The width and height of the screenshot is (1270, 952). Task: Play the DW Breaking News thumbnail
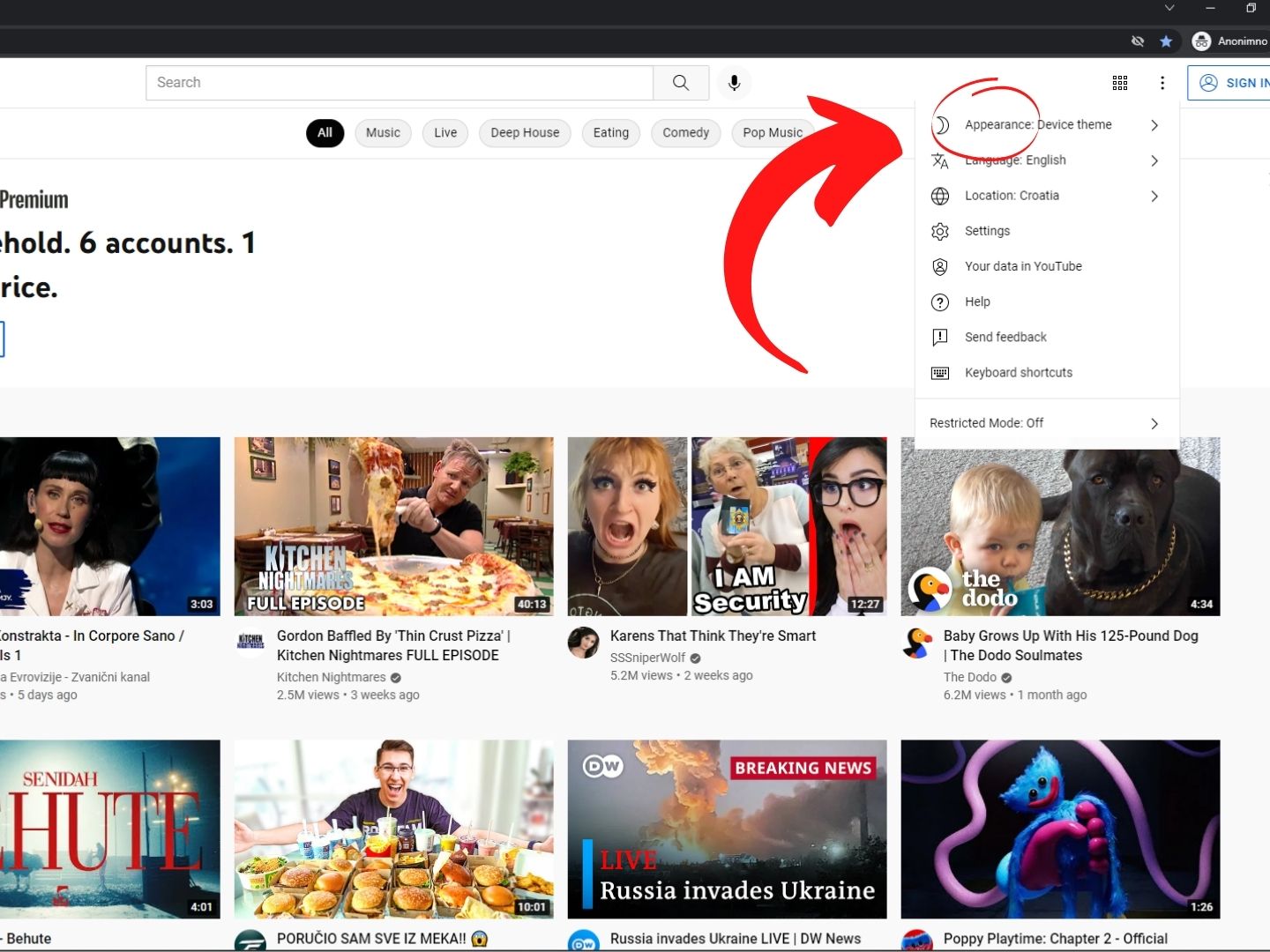[727, 829]
